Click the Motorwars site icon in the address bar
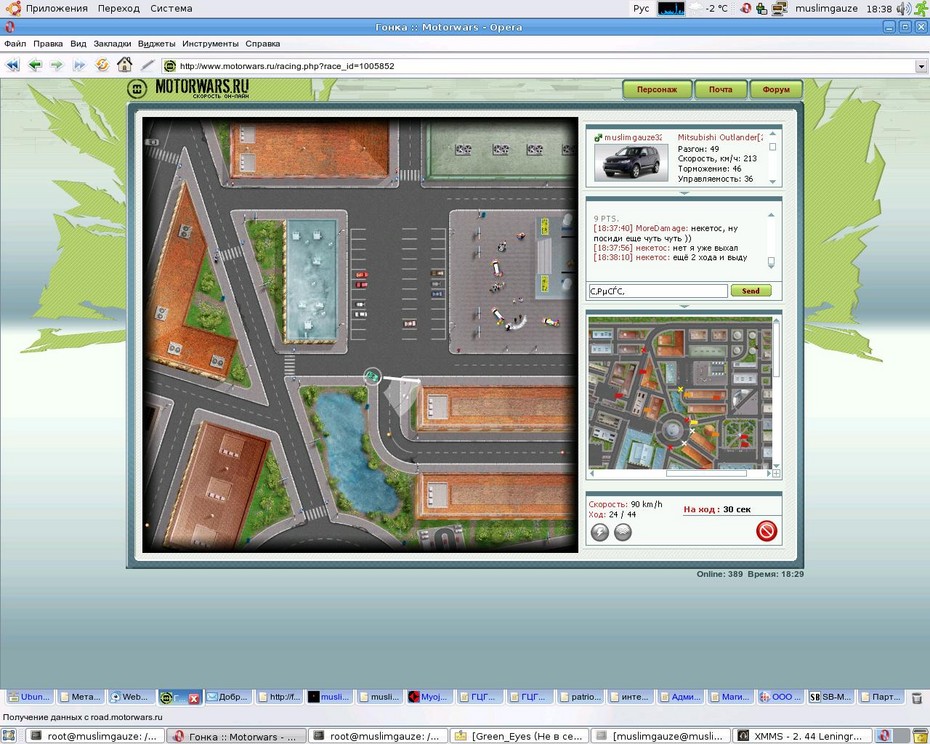 click(x=170, y=66)
